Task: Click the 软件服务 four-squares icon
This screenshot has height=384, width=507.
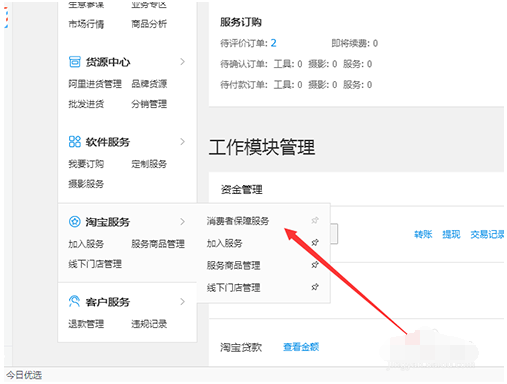Action: (x=75, y=142)
